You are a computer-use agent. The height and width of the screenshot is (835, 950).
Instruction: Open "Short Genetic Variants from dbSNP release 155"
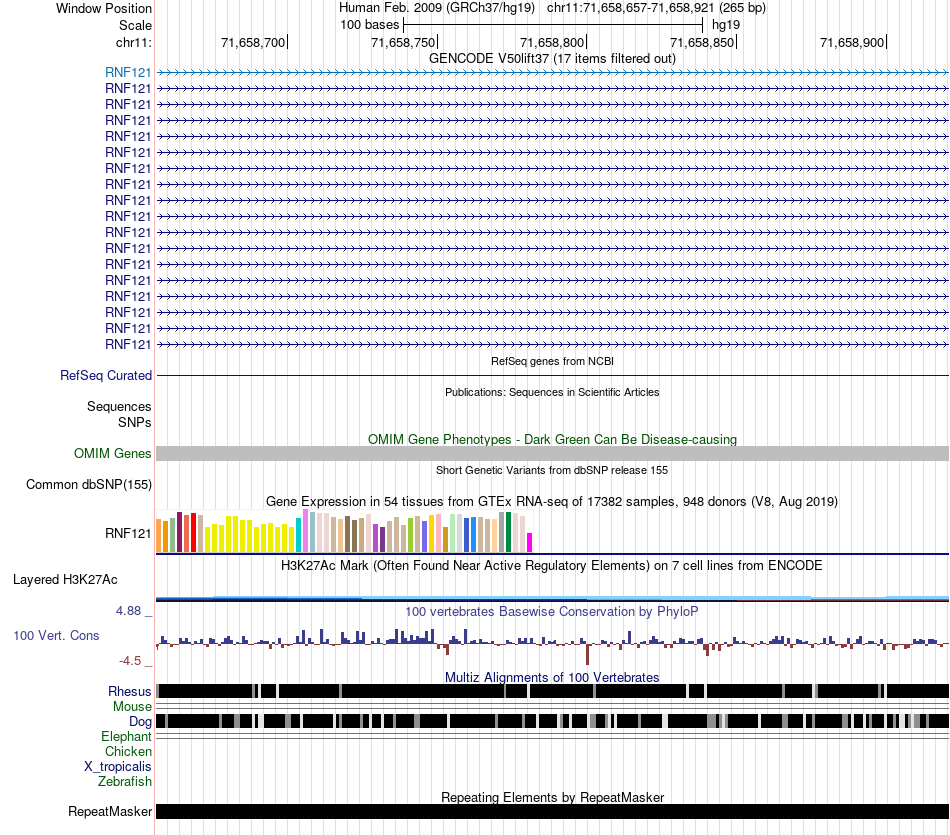click(x=552, y=470)
